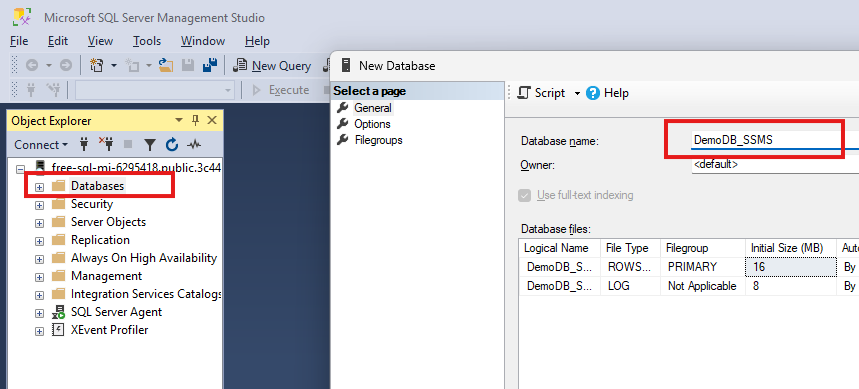
Task: Select the General page
Action: point(373,108)
